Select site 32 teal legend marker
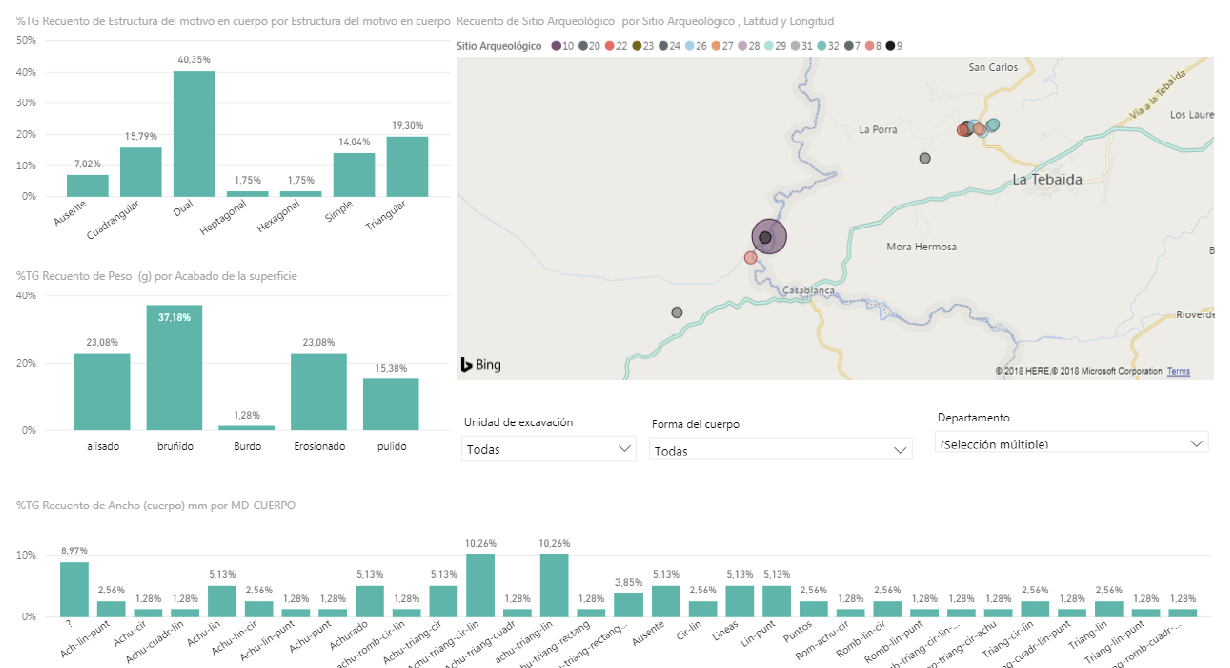 click(821, 46)
